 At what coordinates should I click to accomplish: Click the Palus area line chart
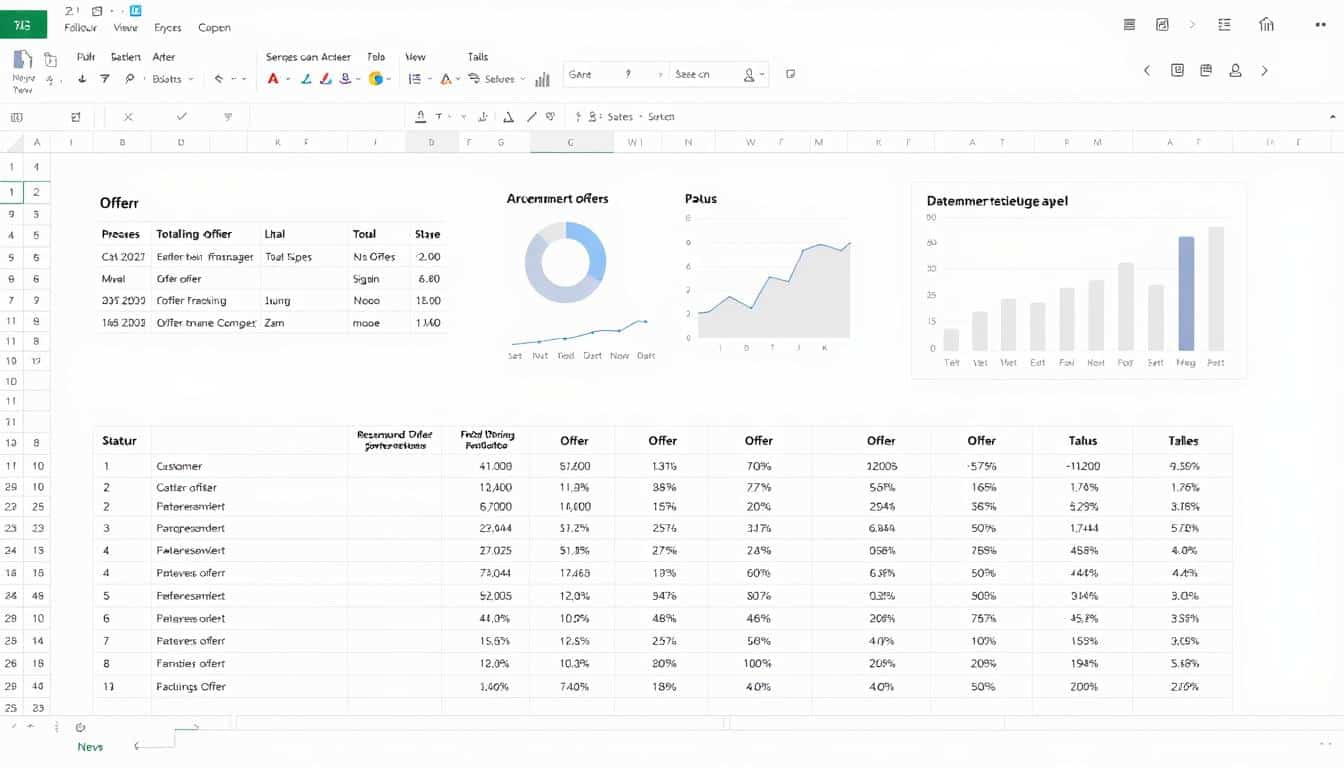[x=774, y=289]
